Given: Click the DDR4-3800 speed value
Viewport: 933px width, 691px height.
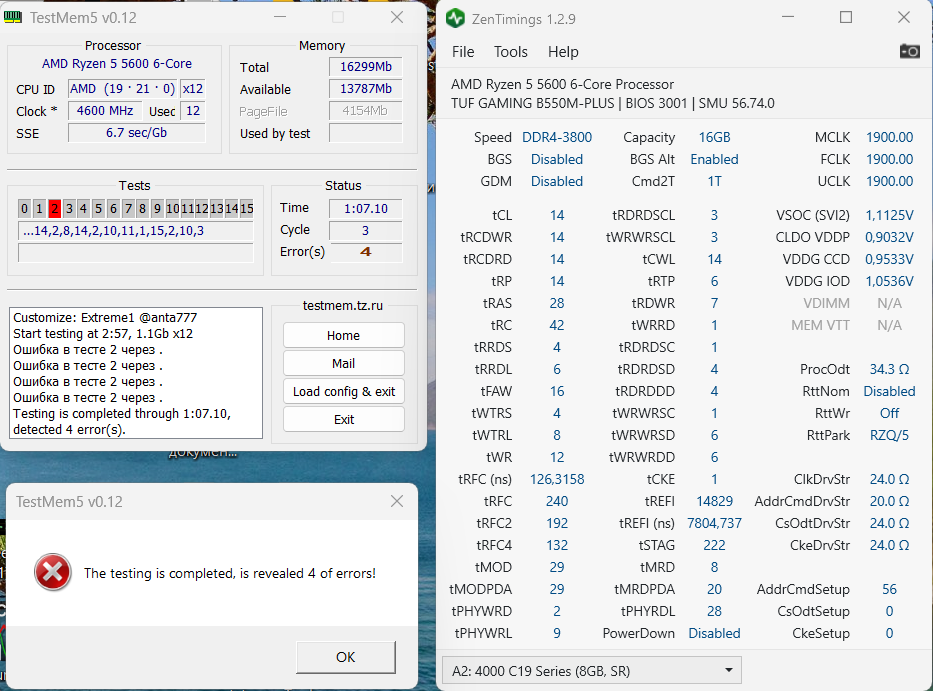Looking at the screenshot, I should pyautogui.click(x=557, y=137).
